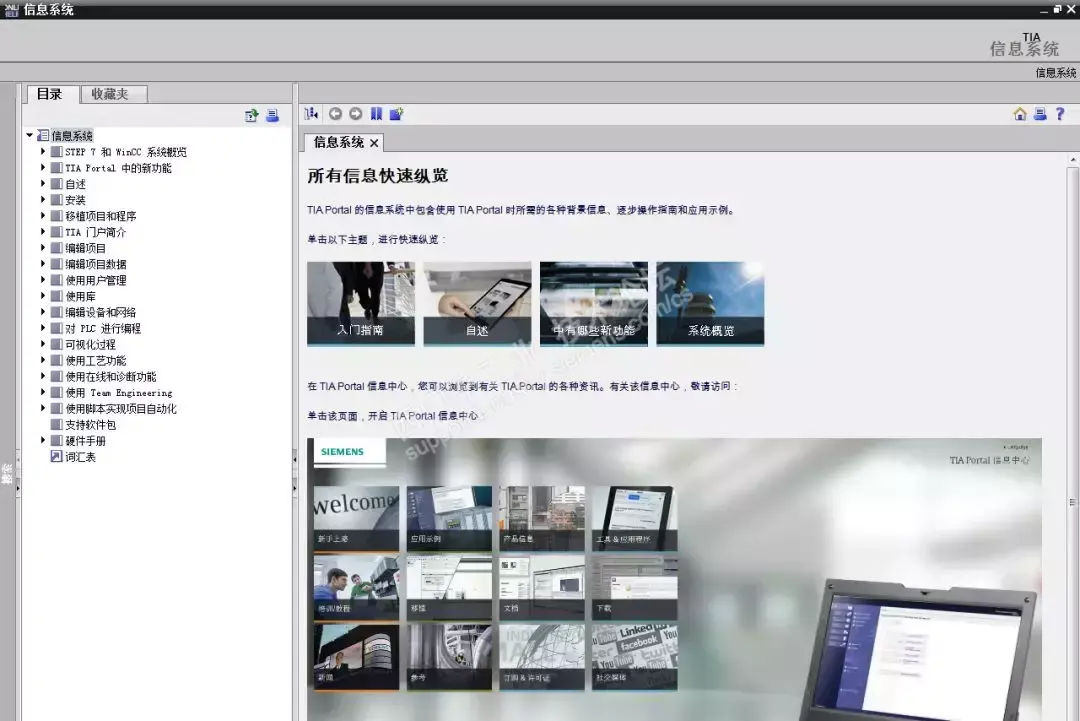This screenshot has width=1080, height=721.
Task: Click the bookmark icon in the toolbar
Action: 376,114
